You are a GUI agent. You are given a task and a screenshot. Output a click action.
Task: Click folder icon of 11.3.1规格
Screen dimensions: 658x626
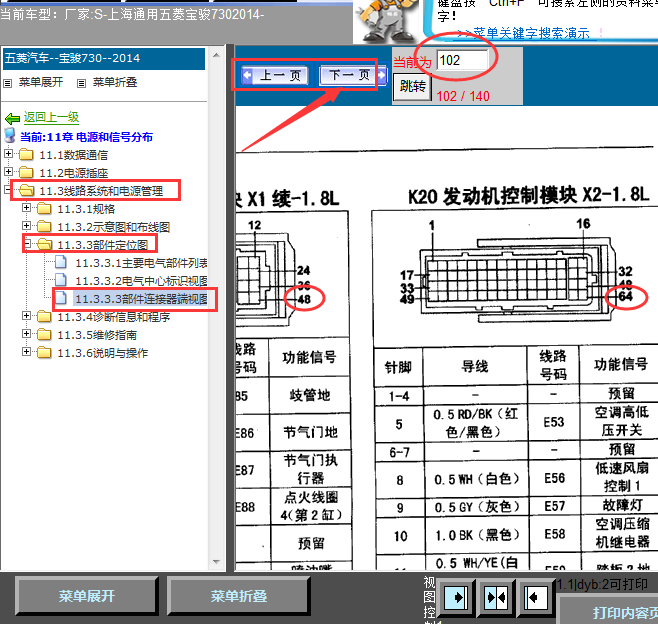coord(44,209)
